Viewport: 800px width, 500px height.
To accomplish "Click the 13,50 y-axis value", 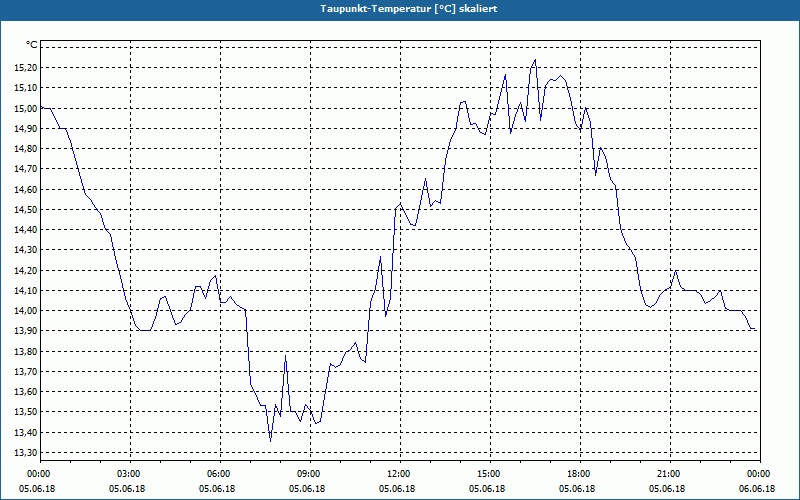I will (26, 412).
